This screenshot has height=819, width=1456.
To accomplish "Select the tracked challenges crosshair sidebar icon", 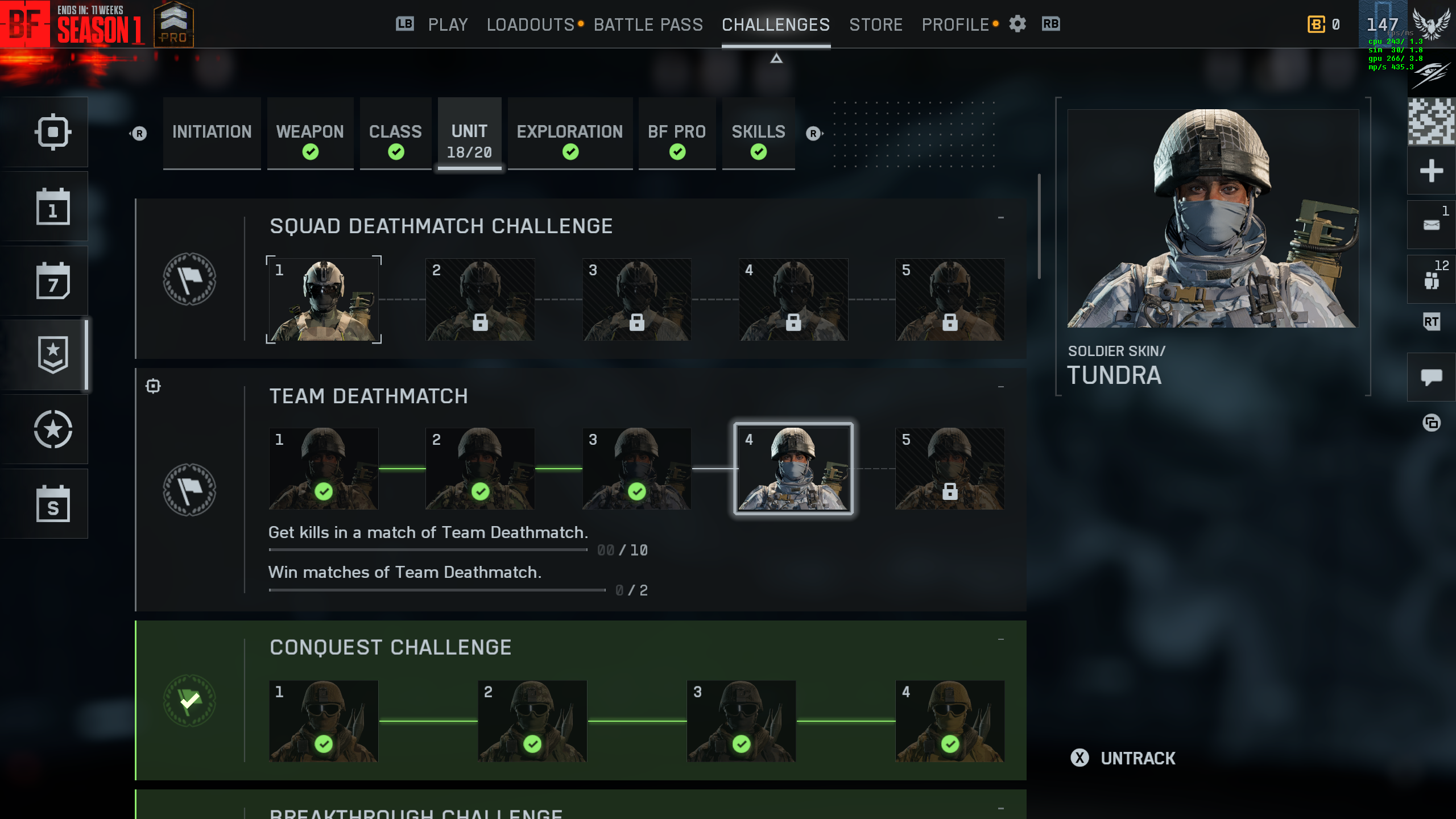I will coord(53,132).
